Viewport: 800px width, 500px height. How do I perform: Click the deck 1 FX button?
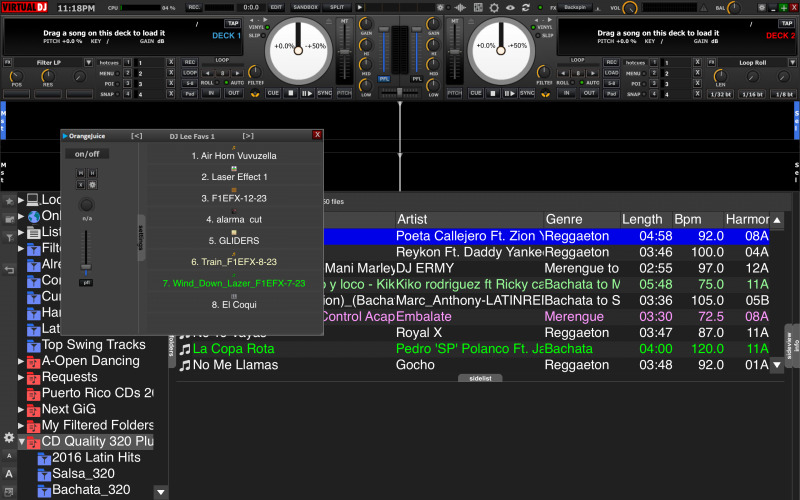coord(8,62)
